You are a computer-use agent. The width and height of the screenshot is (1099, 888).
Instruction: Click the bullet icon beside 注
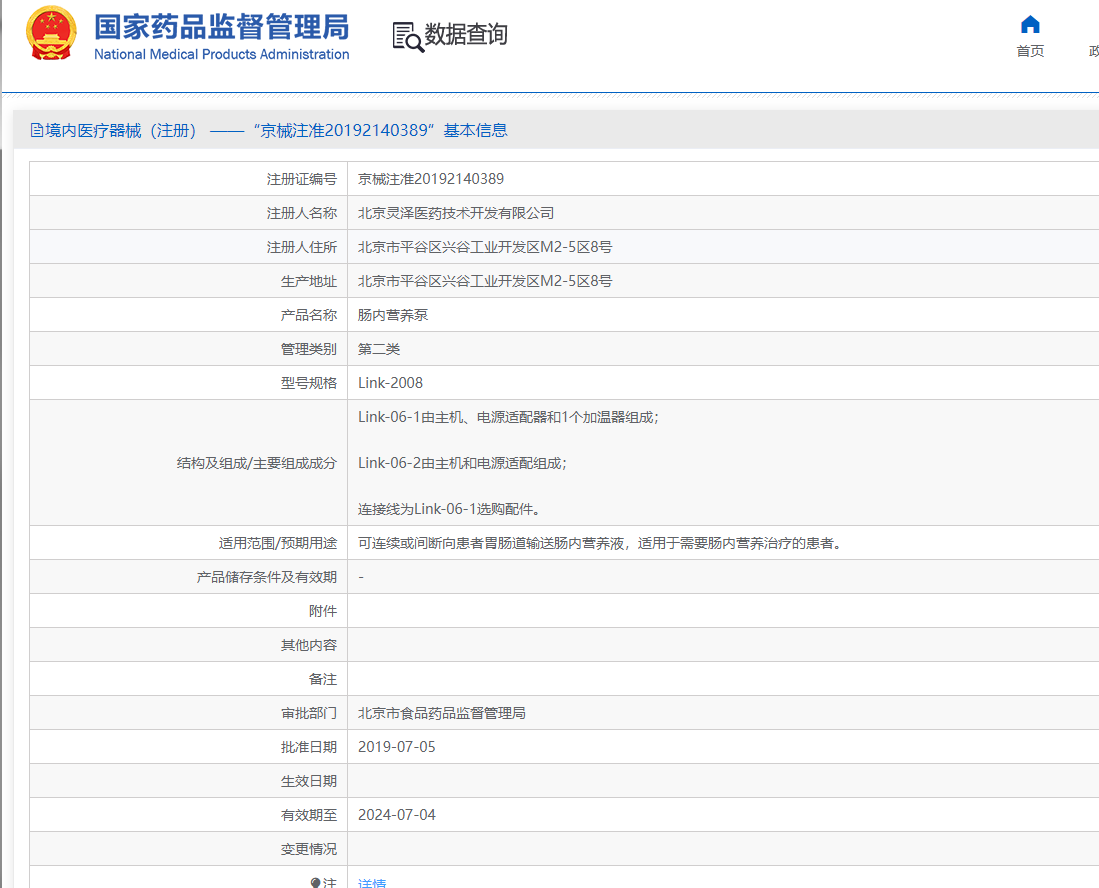click(x=315, y=882)
